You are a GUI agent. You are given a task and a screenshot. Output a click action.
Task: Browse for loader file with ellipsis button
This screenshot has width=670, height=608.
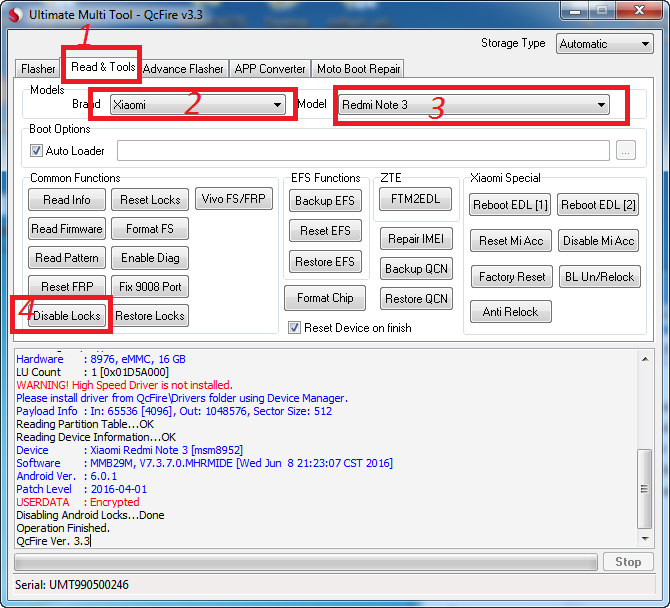pos(626,150)
